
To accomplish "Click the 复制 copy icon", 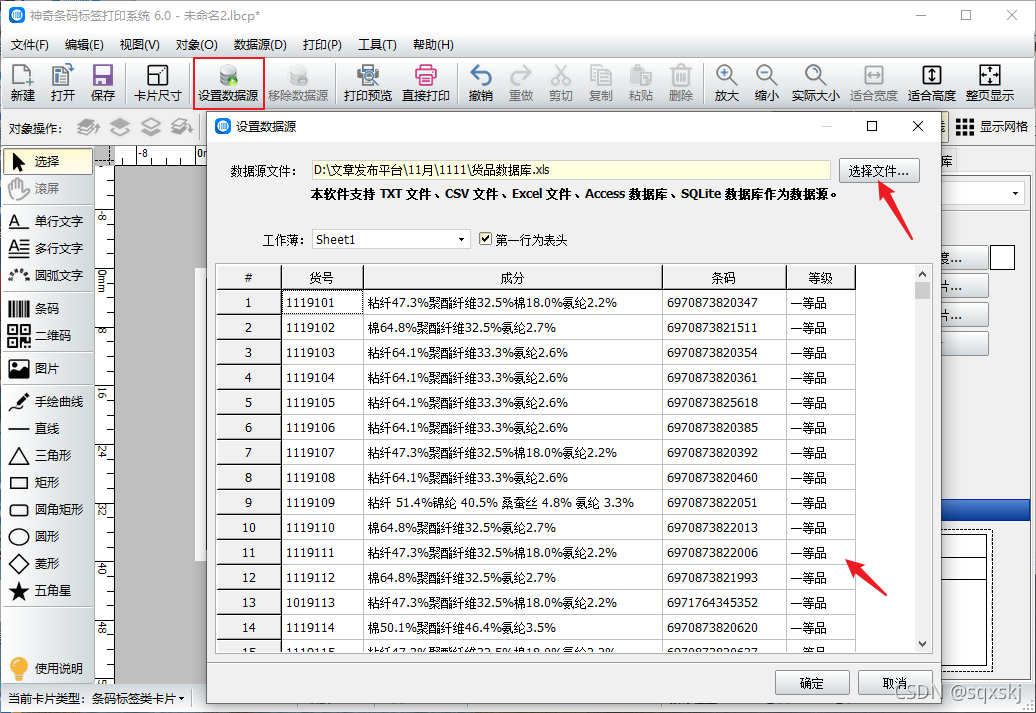I will click(601, 83).
